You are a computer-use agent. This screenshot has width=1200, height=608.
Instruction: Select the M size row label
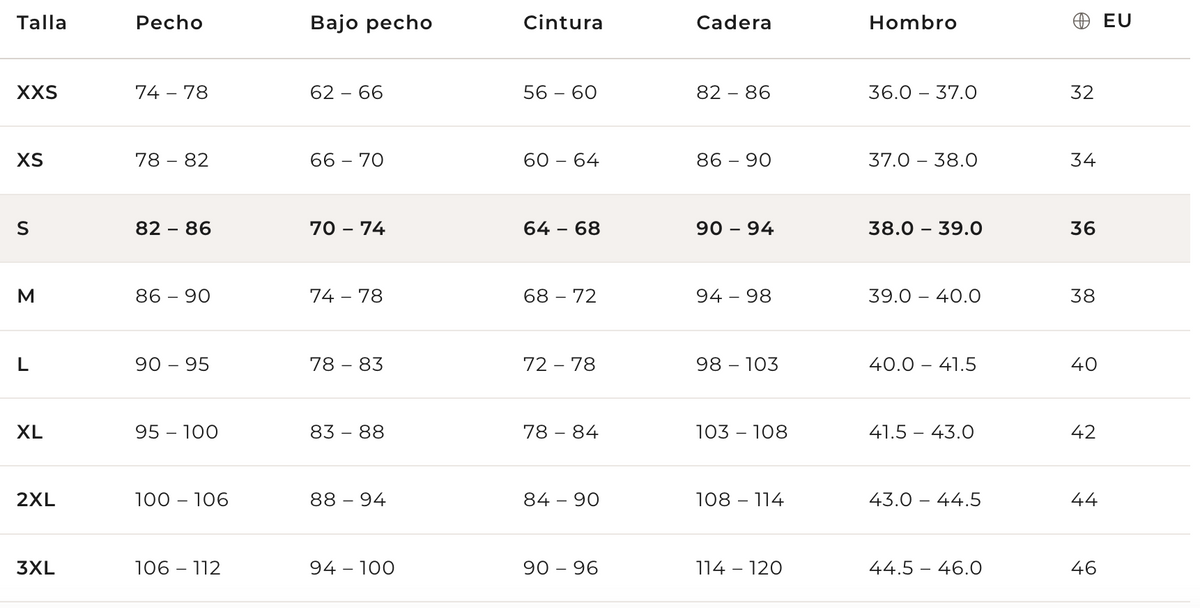pyautogui.click(x=26, y=296)
